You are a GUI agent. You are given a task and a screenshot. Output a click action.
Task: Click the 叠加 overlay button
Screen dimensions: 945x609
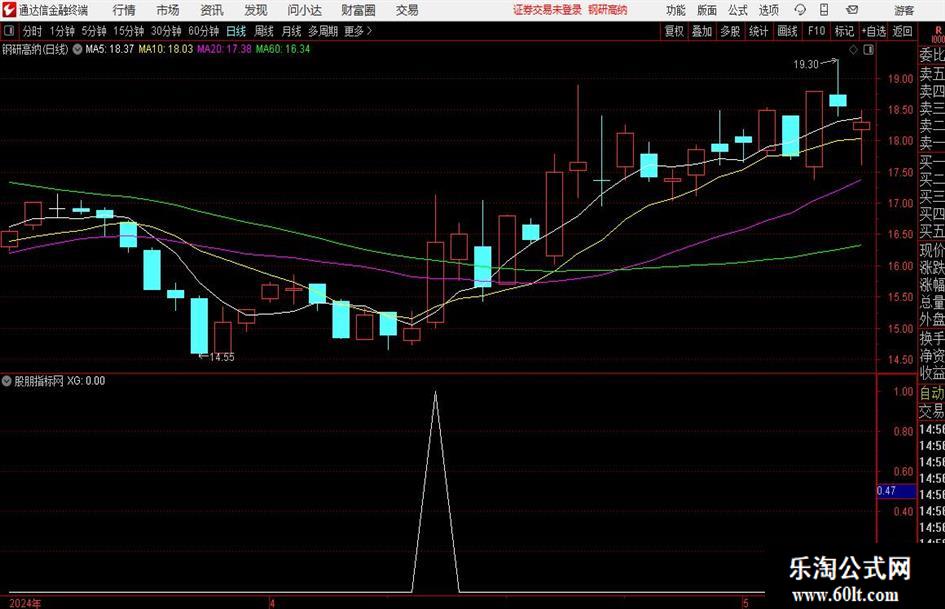click(x=702, y=31)
